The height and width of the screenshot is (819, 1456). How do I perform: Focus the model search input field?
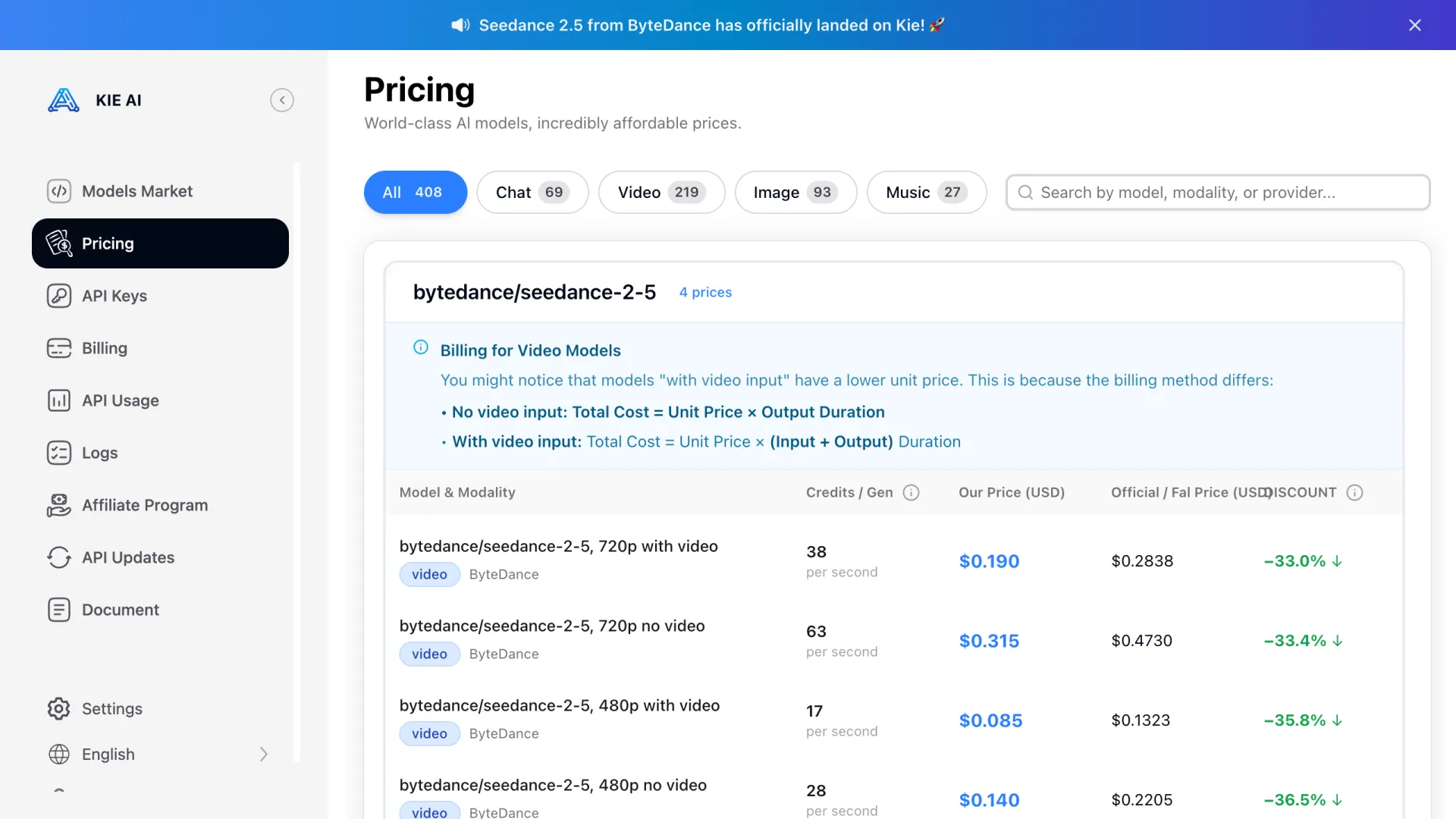click(x=1218, y=193)
